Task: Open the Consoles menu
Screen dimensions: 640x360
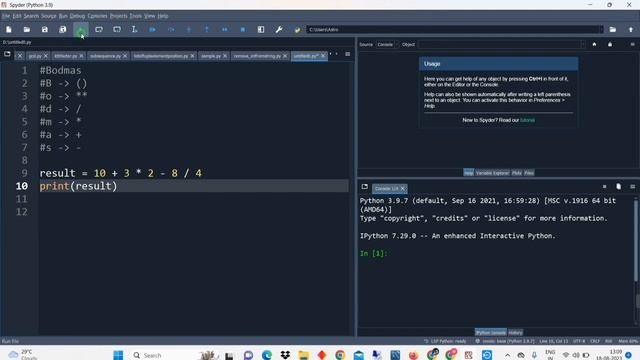Action: (97, 16)
